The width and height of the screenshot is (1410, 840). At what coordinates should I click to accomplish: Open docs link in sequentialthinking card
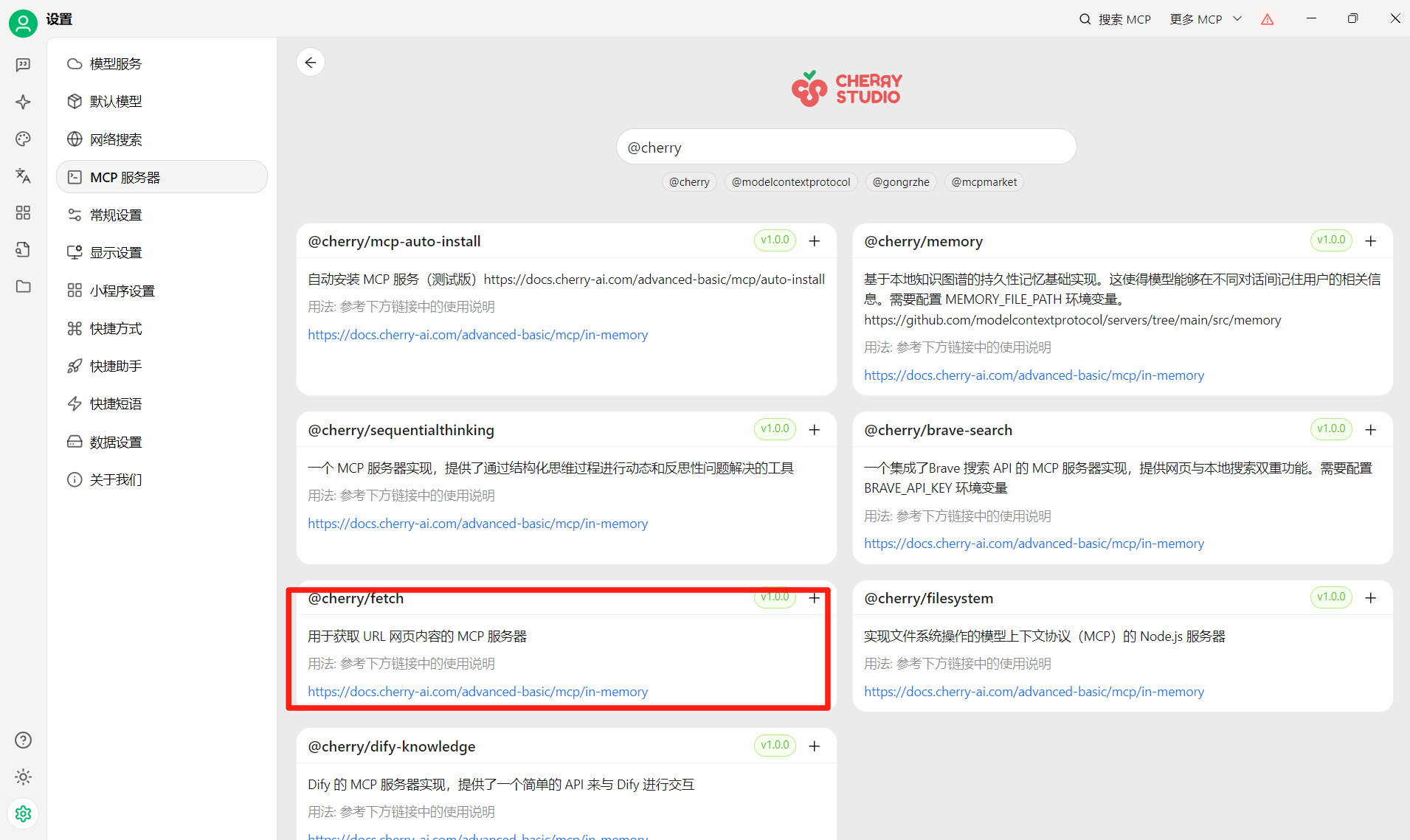478,524
